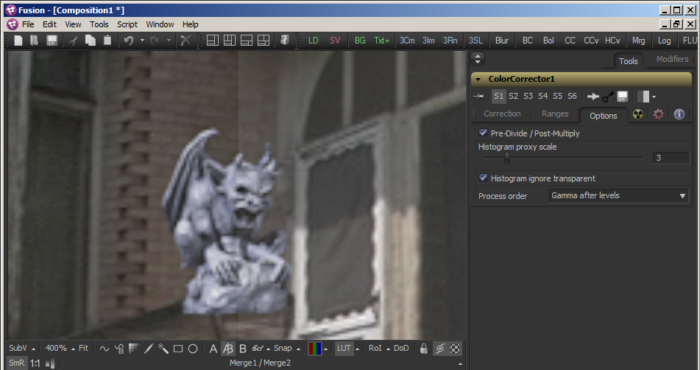Click the pin icon left of S1
The width and height of the screenshot is (700, 370).
click(479, 96)
